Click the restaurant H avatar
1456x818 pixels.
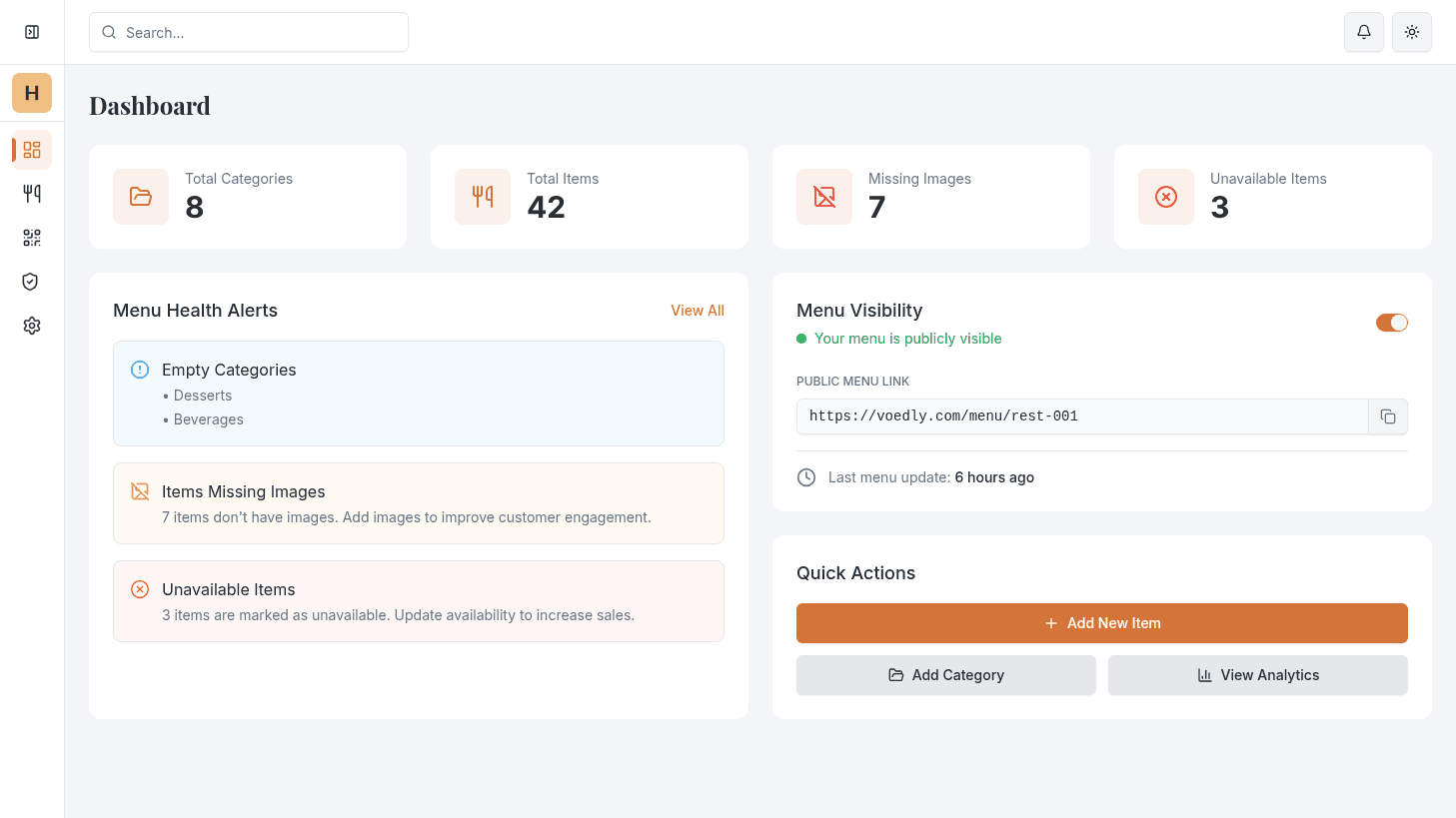point(31,92)
